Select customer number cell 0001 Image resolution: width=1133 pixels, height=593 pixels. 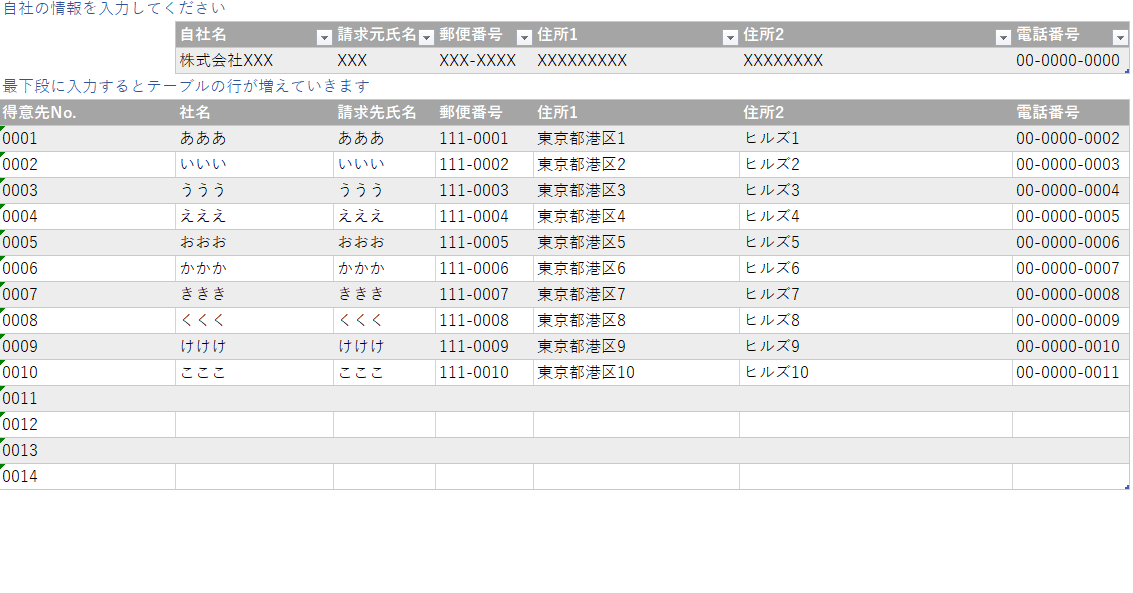[x=20, y=138]
